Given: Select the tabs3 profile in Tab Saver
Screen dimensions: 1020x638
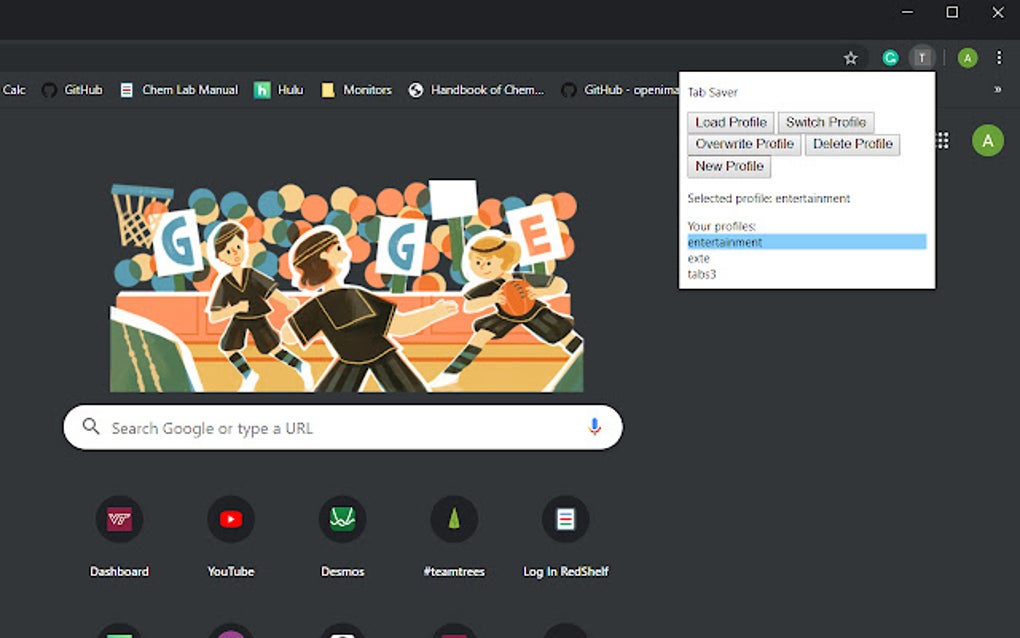Looking at the screenshot, I should (x=701, y=273).
